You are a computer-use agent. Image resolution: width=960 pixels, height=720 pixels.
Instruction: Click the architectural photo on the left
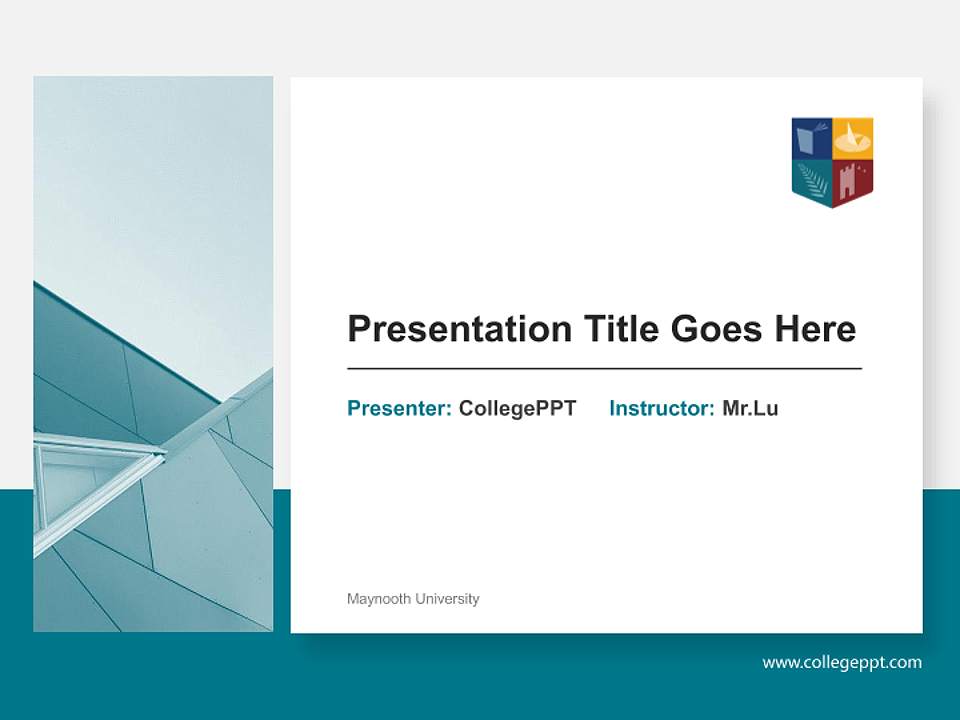[x=152, y=350]
